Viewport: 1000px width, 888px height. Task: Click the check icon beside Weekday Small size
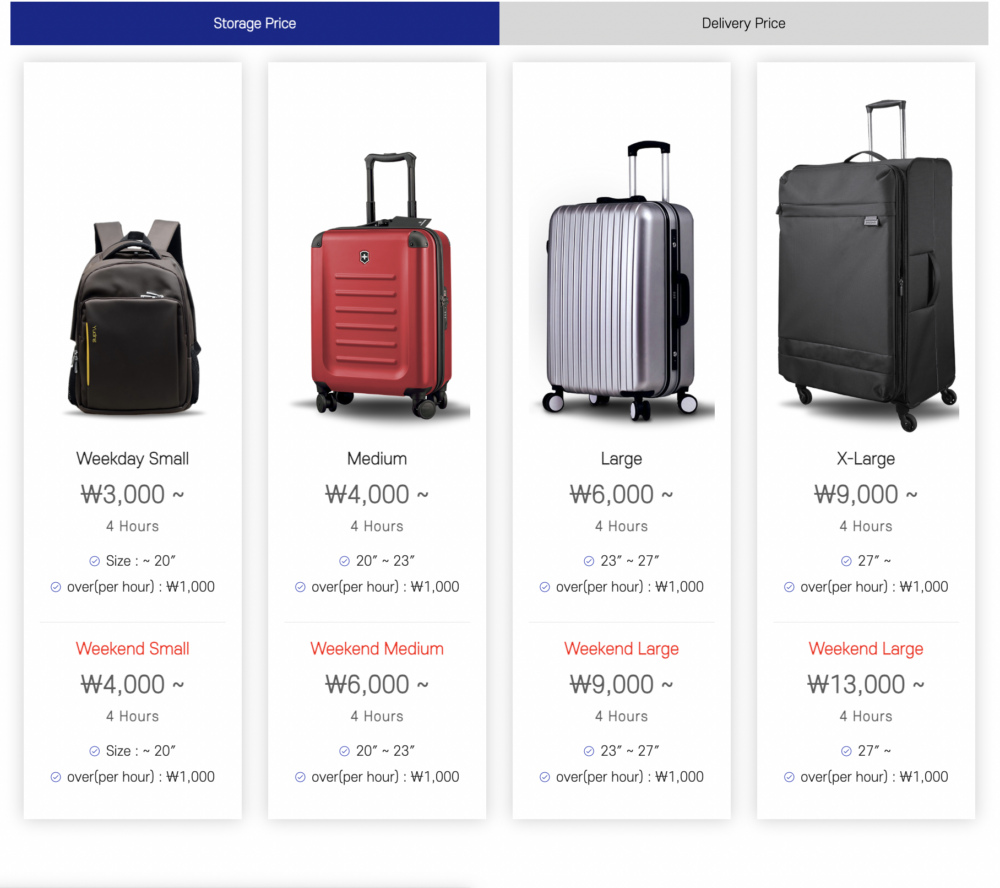pos(95,561)
